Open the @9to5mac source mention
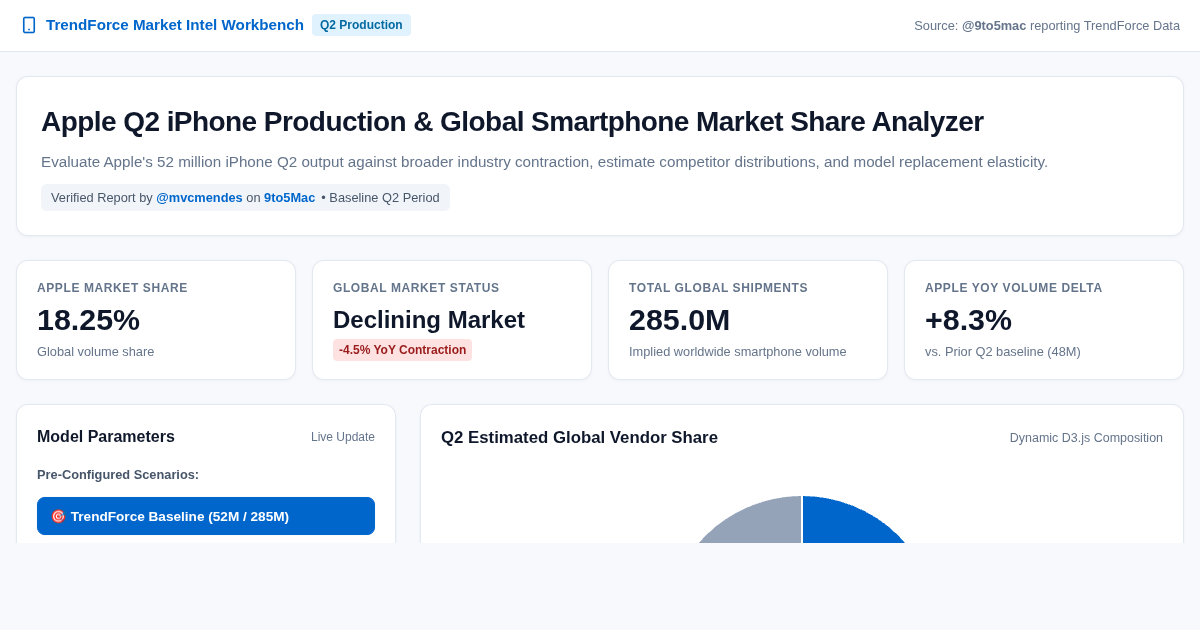This screenshot has width=1200, height=630. [994, 26]
